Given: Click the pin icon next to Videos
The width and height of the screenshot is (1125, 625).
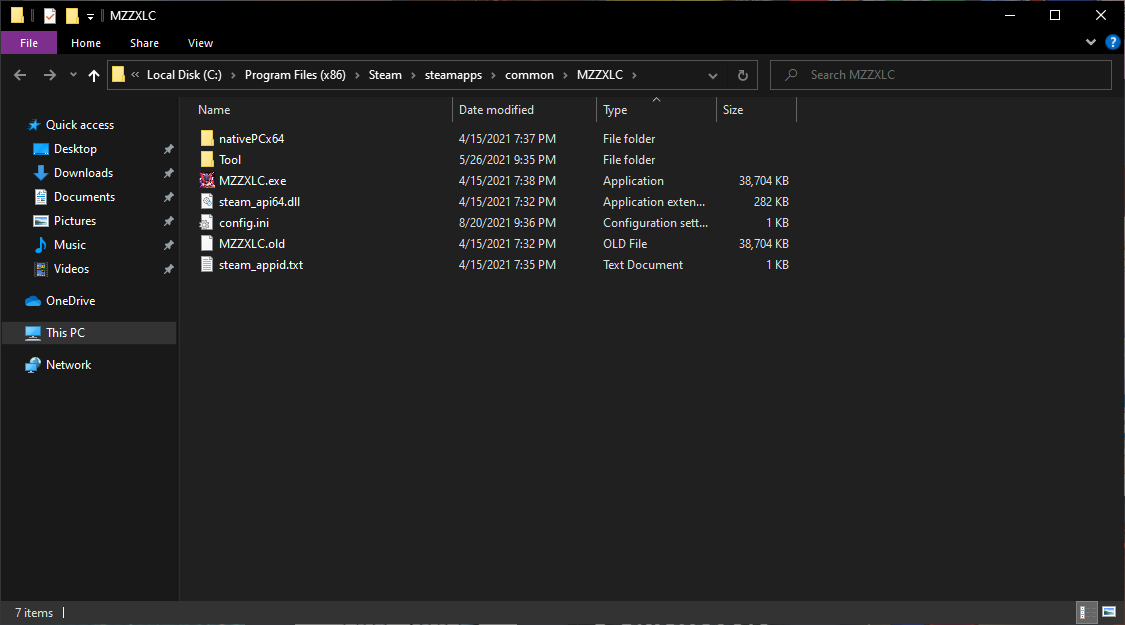Looking at the screenshot, I should (169, 269).
